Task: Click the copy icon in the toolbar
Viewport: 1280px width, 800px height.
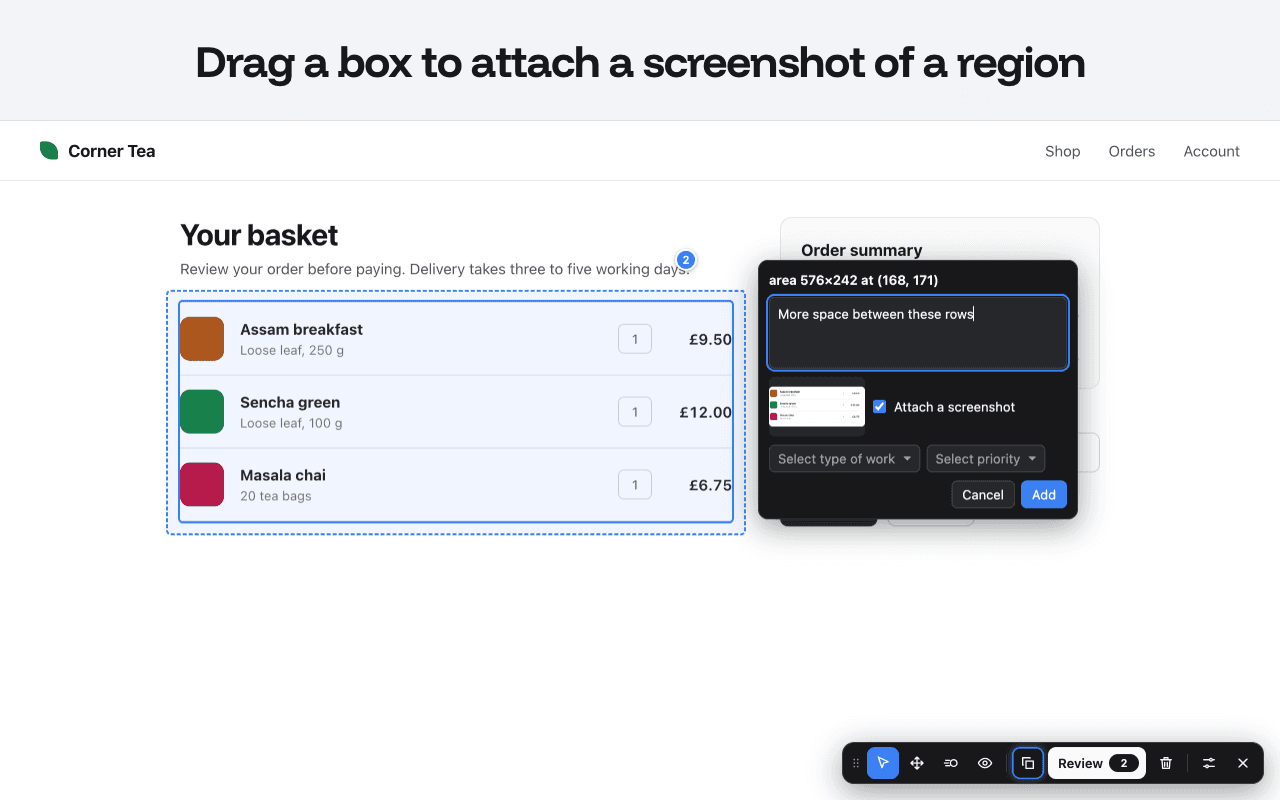Action: [1028, 763]
